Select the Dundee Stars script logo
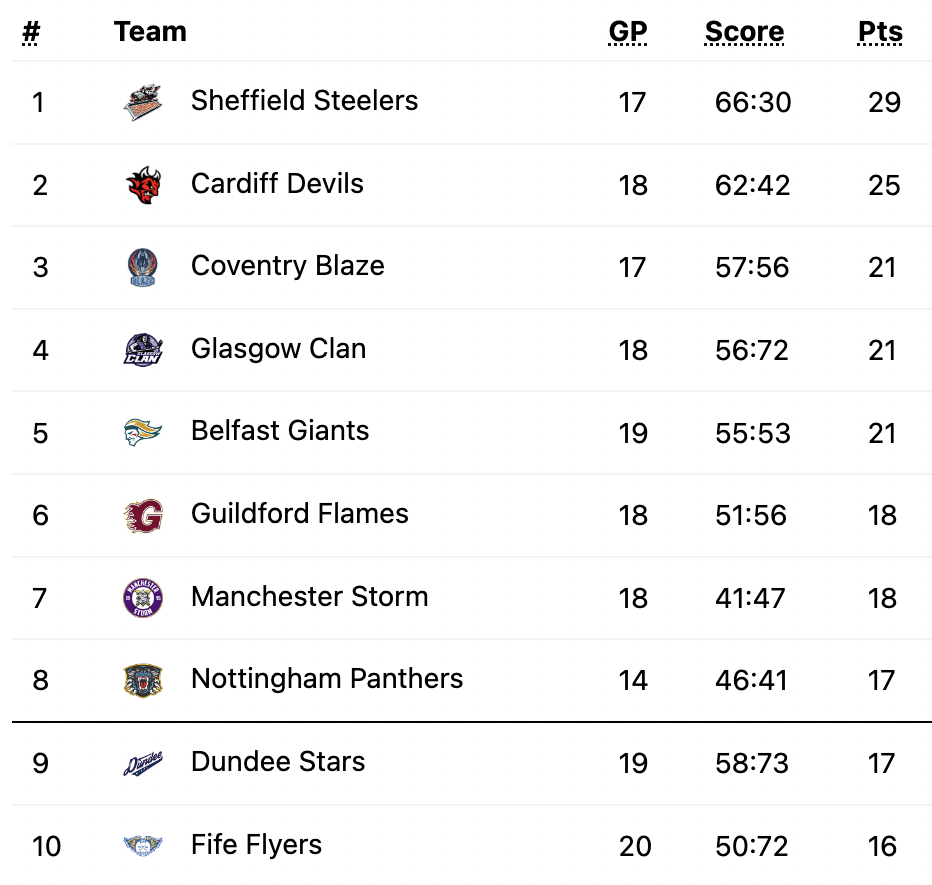Image resolution: width=932 pixels, height=885 pixels. click(x=143, y=763)
